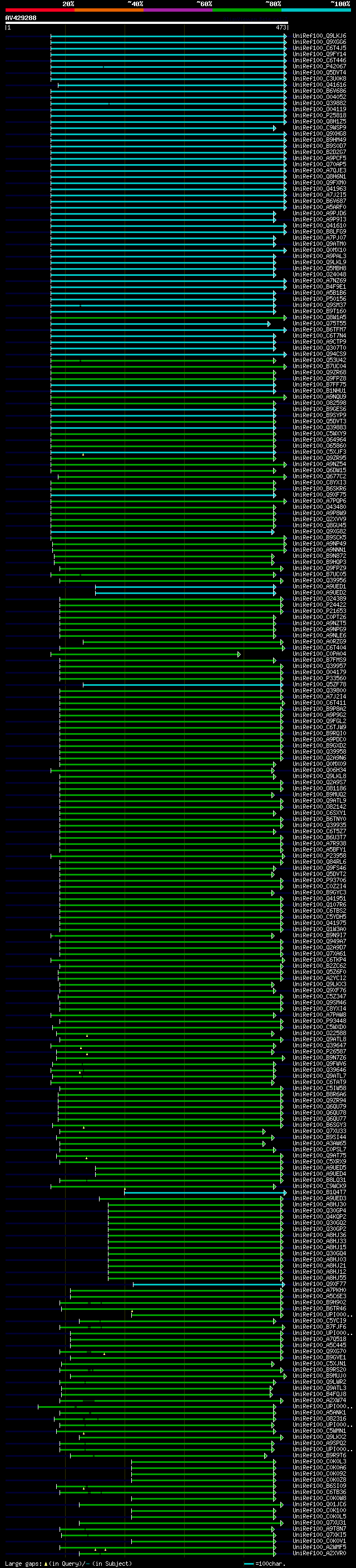
Task: Select the UniRef100_C5YCI9 label
Action: 319,1321
